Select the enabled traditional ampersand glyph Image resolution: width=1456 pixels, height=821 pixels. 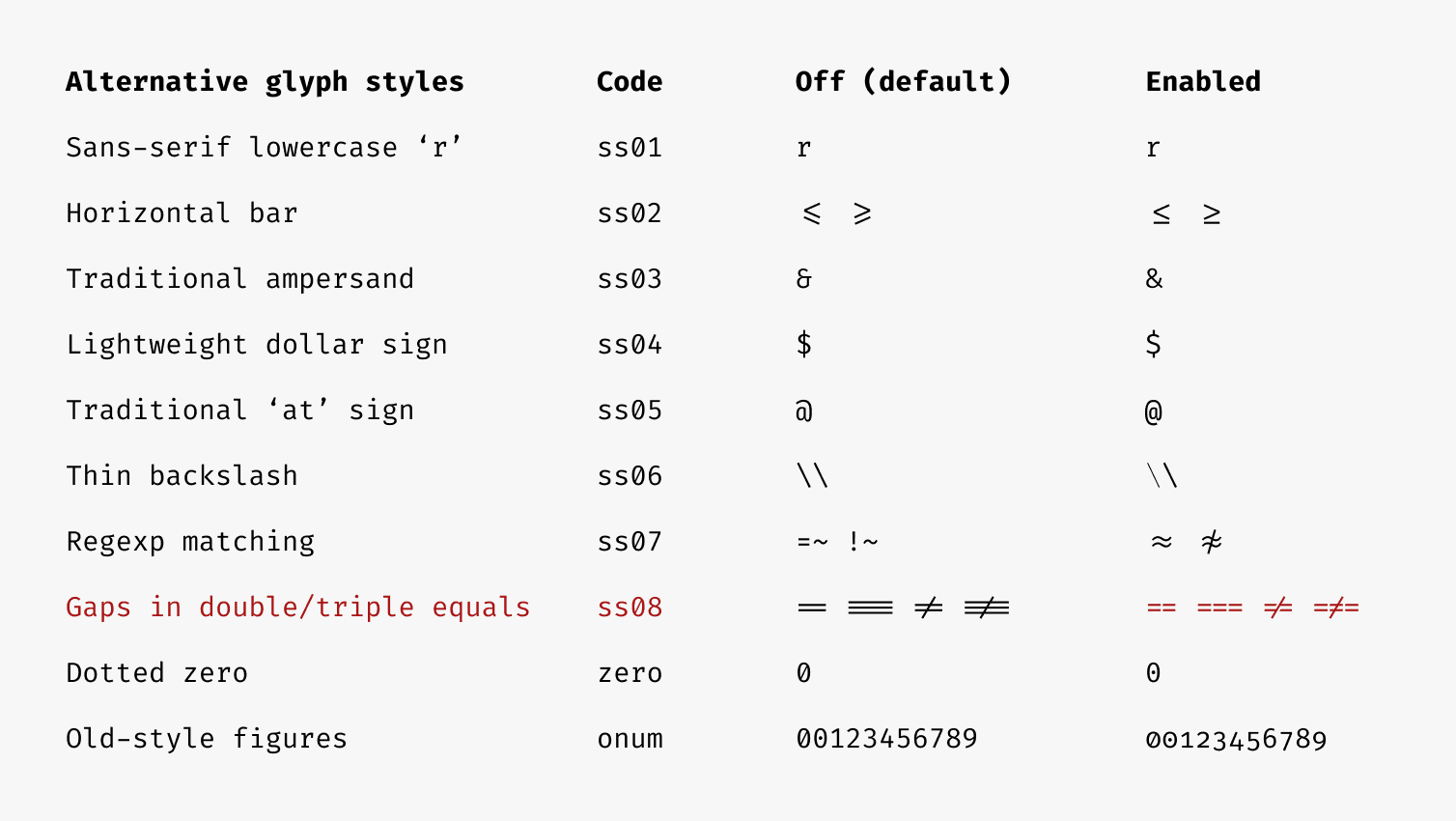pyautogui.click(x=1154, y=279)
